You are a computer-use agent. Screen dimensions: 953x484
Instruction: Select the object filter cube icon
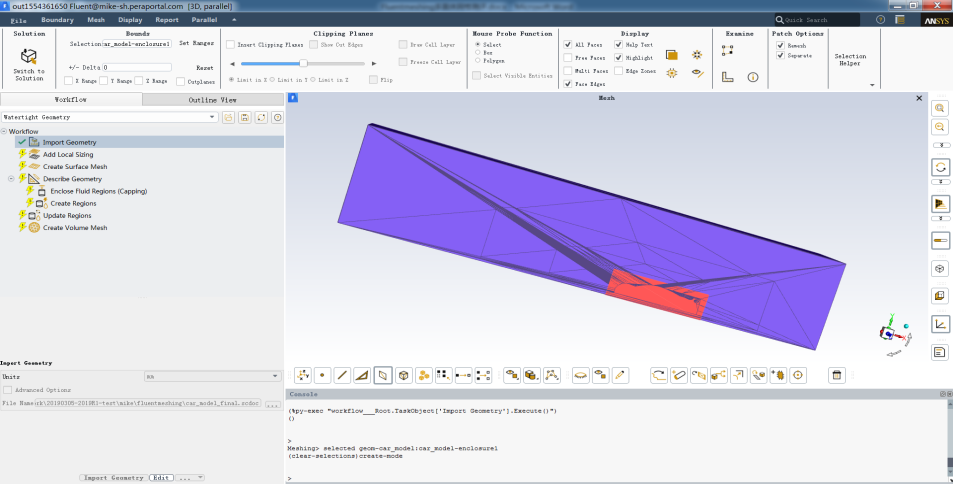(x=404, y=376)
